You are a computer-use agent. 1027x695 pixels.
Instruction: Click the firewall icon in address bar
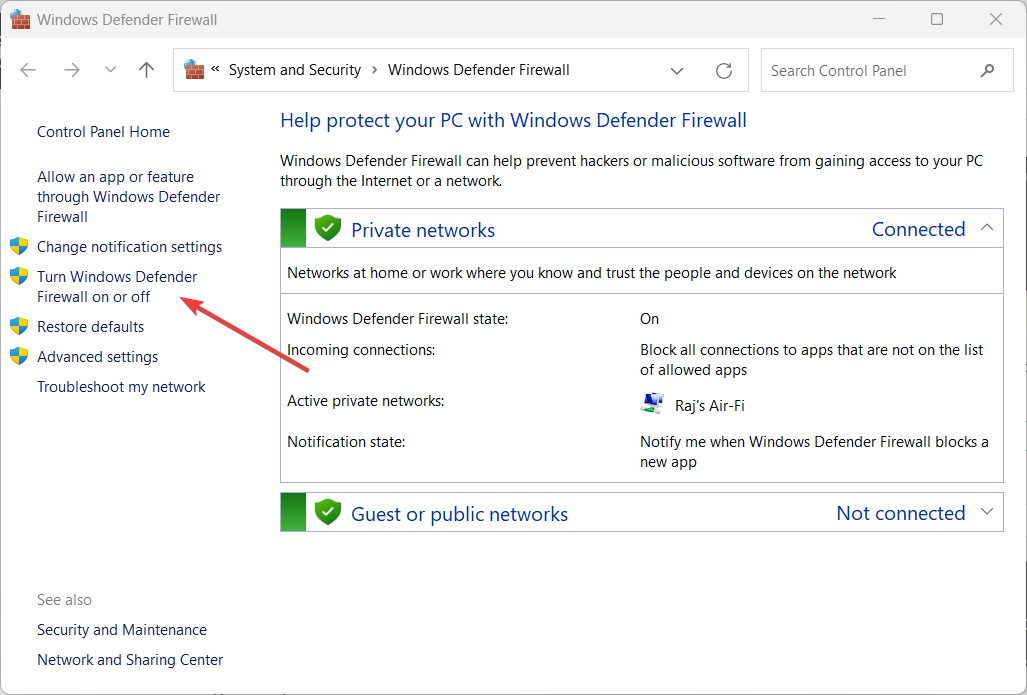(x=194, y=69)
